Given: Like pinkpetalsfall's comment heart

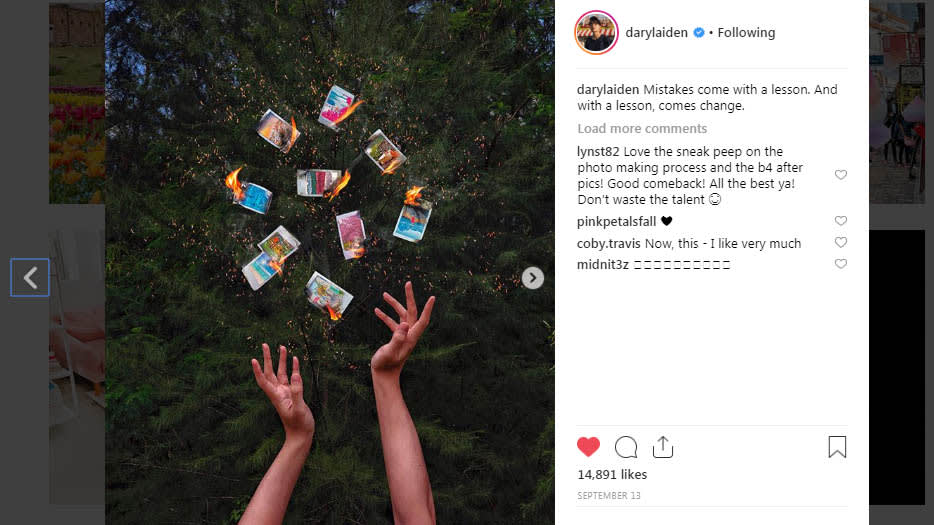Looking at the screenshot, I should (840, 220).
